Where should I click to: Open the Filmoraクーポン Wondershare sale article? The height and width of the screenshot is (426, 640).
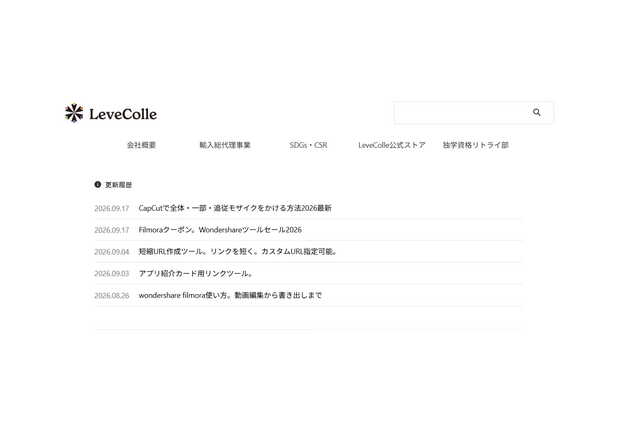click(220, 230)
